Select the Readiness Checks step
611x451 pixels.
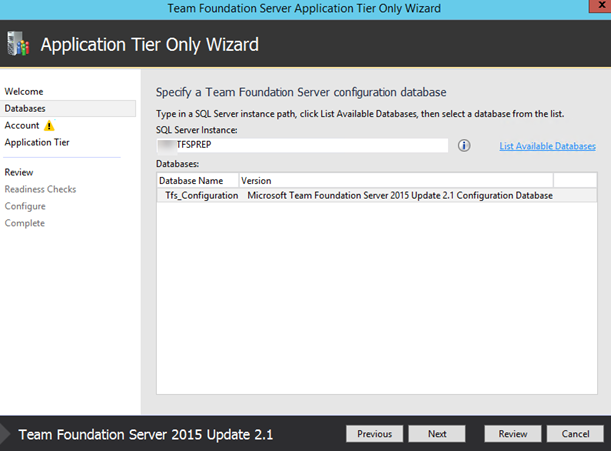[x=40, y=189]
